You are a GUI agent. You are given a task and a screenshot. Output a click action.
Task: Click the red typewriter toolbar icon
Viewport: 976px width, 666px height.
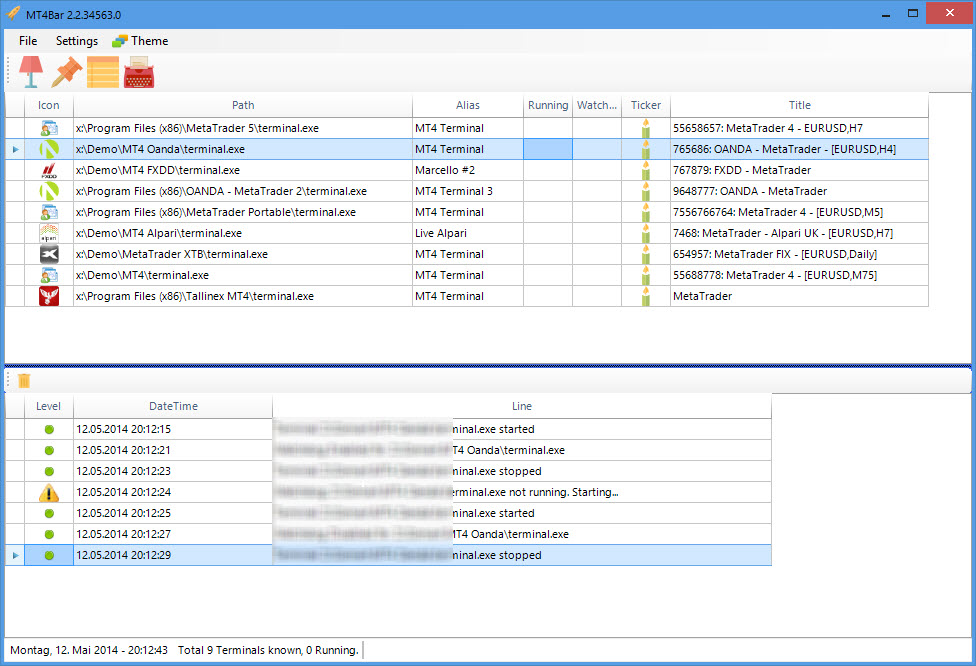[x=139, y=72]
